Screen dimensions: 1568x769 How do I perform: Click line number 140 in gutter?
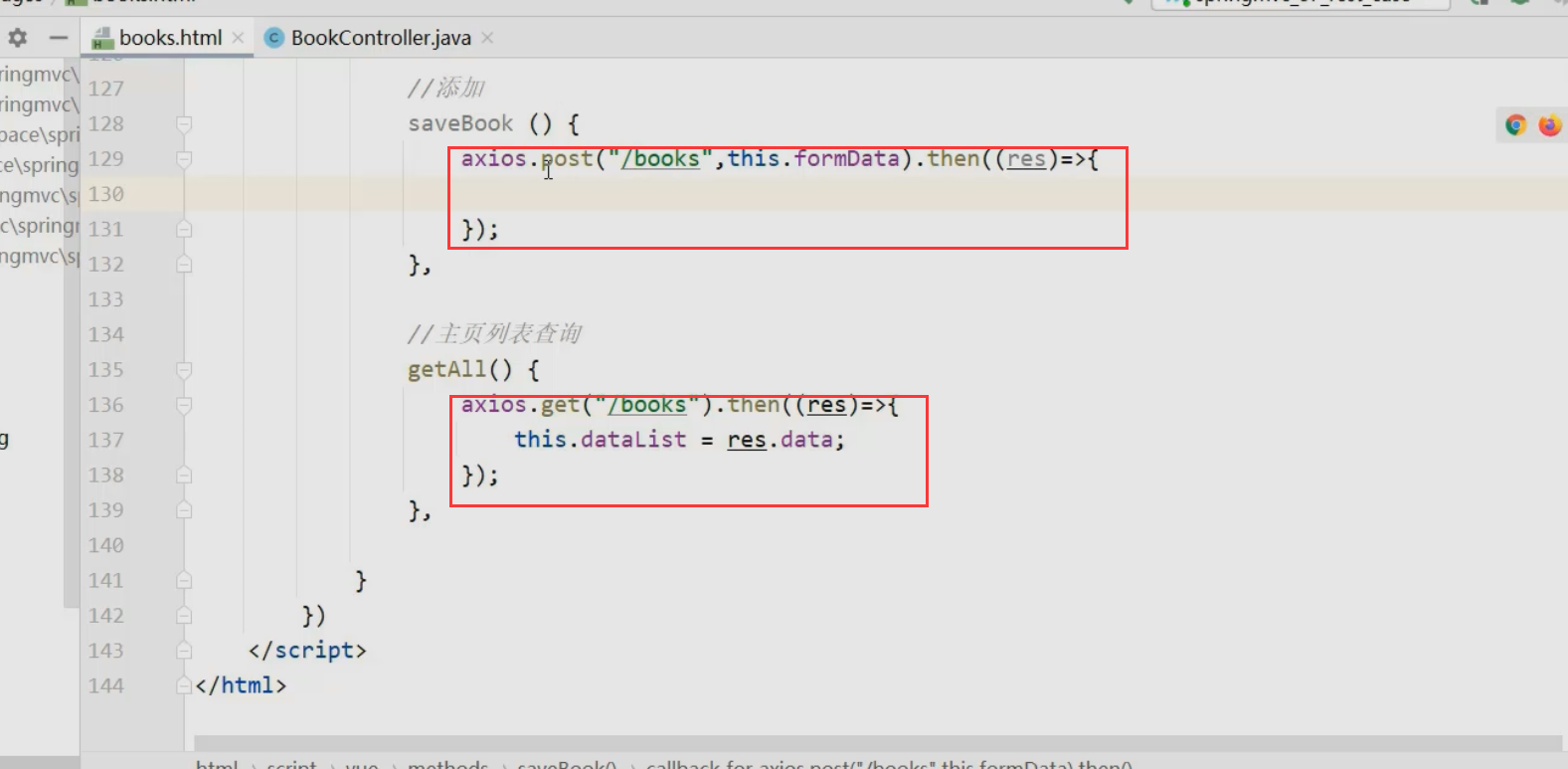[106, 545]
